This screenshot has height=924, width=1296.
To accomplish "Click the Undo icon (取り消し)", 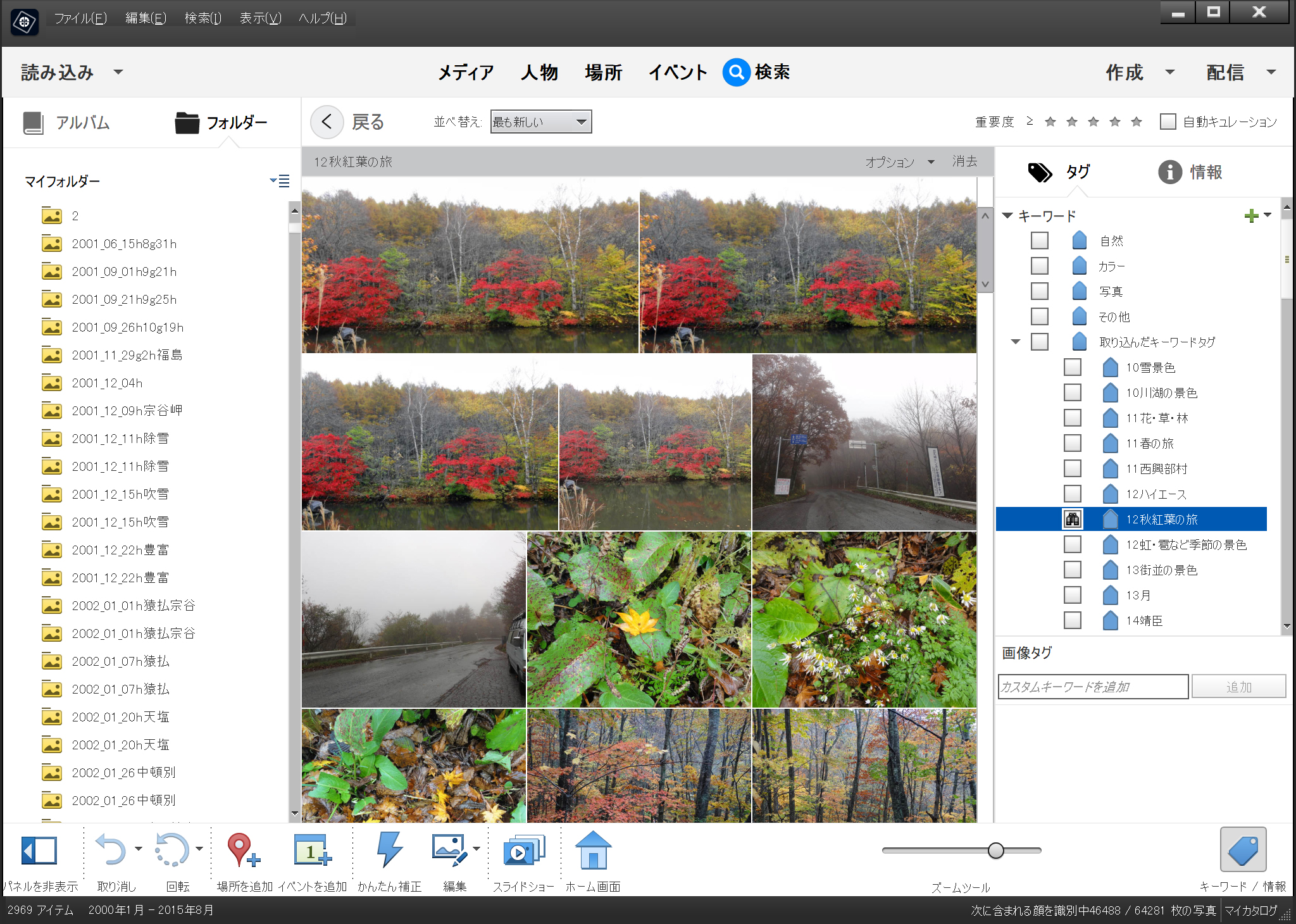I will pyautogui.click(x=110, y=849).
